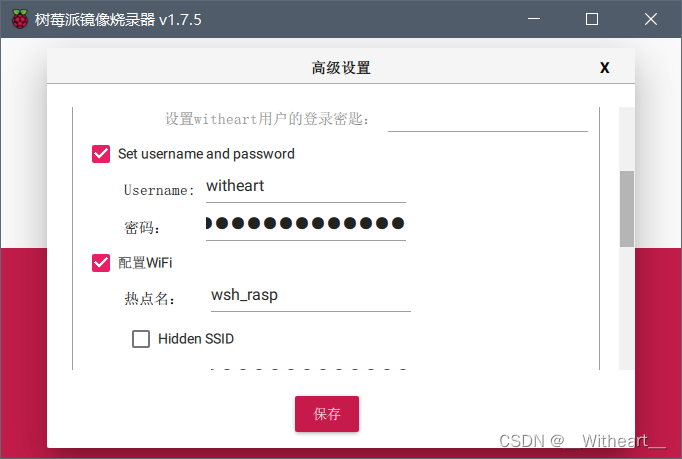Click the 密码 password field

[306, 224]
